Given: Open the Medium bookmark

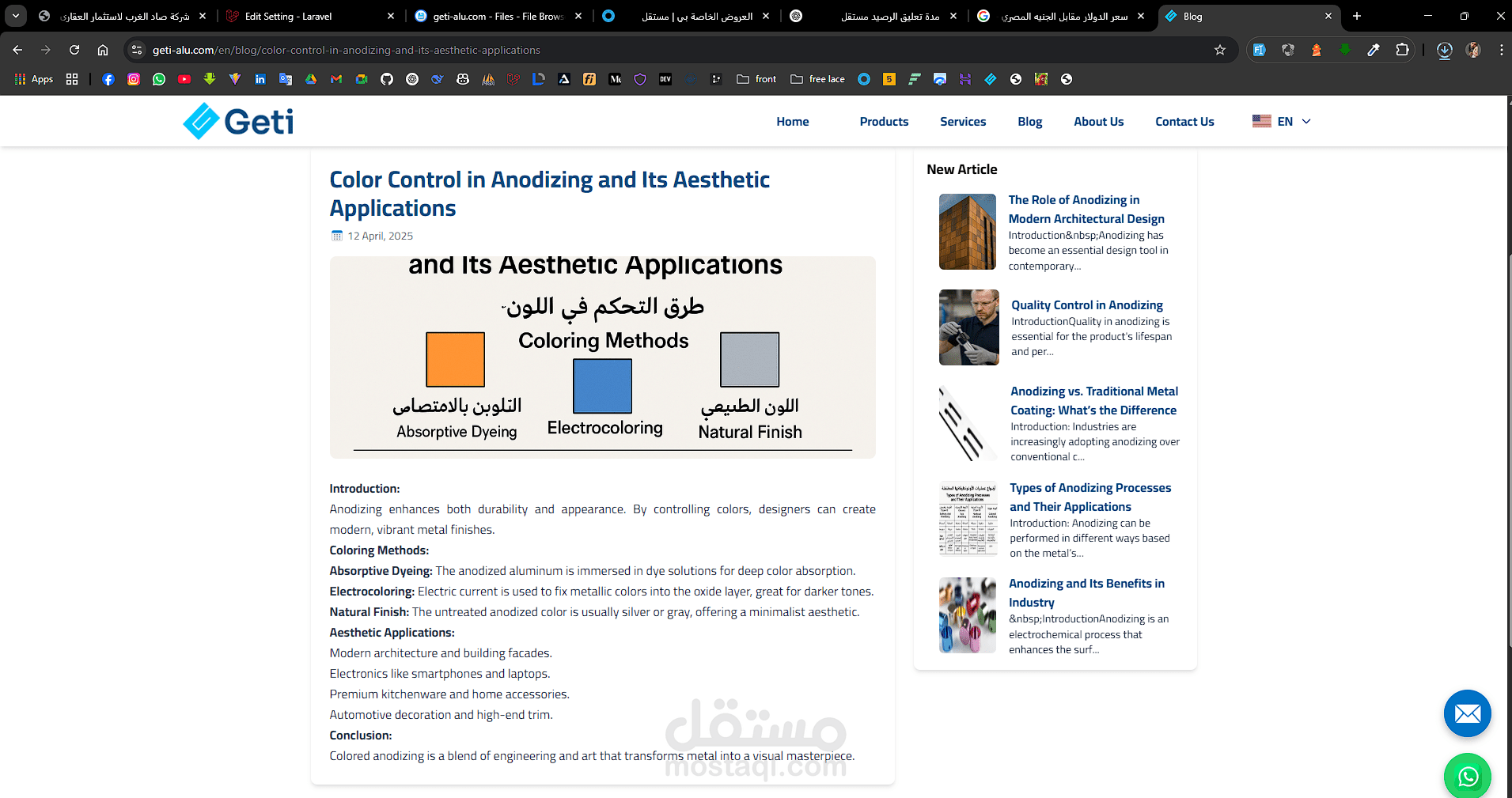Looking at the screenshot, I should pos(615,79).
